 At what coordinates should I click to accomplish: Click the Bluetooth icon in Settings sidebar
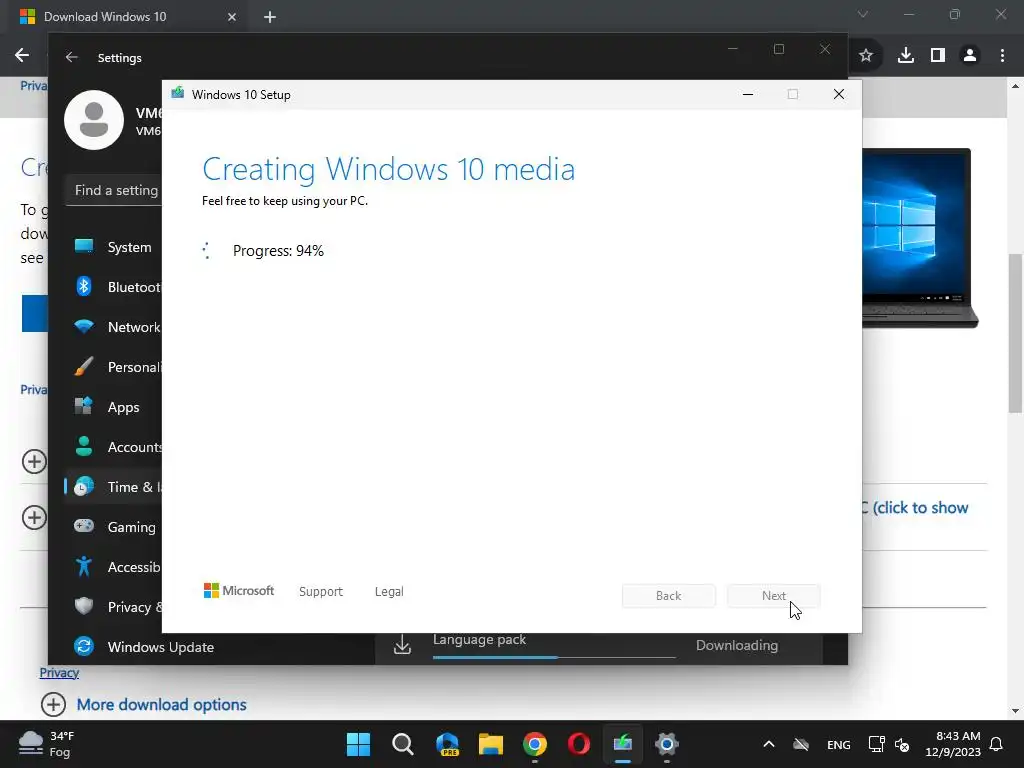click(84, 286)
